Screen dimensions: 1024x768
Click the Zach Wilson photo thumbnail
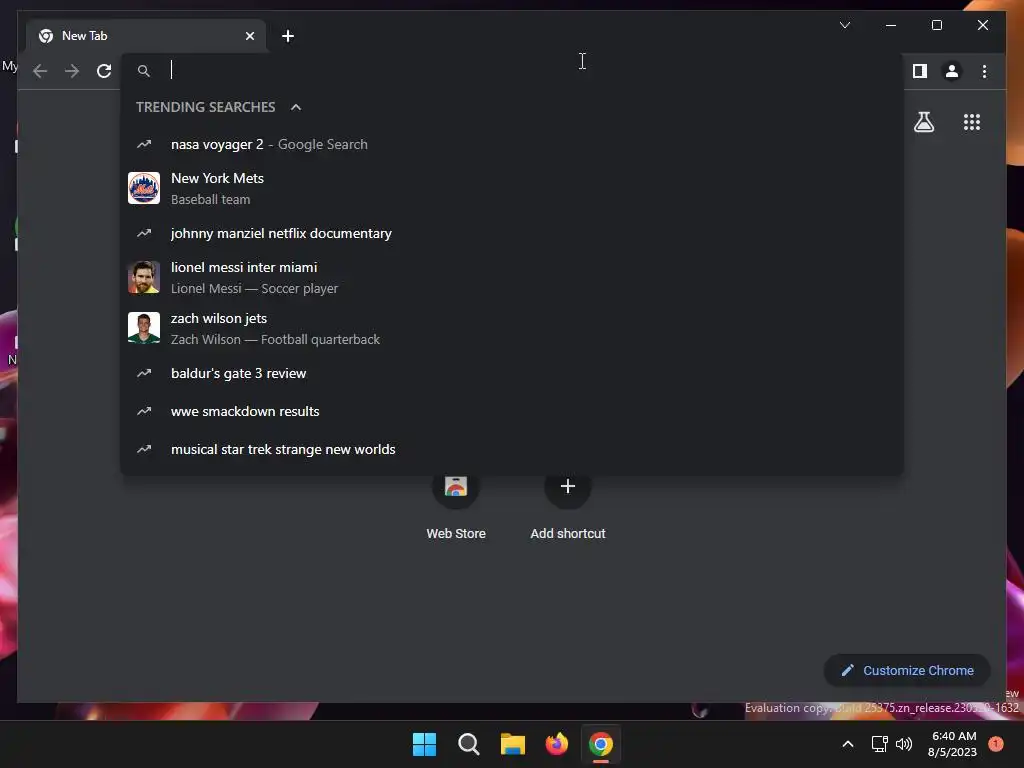pos(144,328)
